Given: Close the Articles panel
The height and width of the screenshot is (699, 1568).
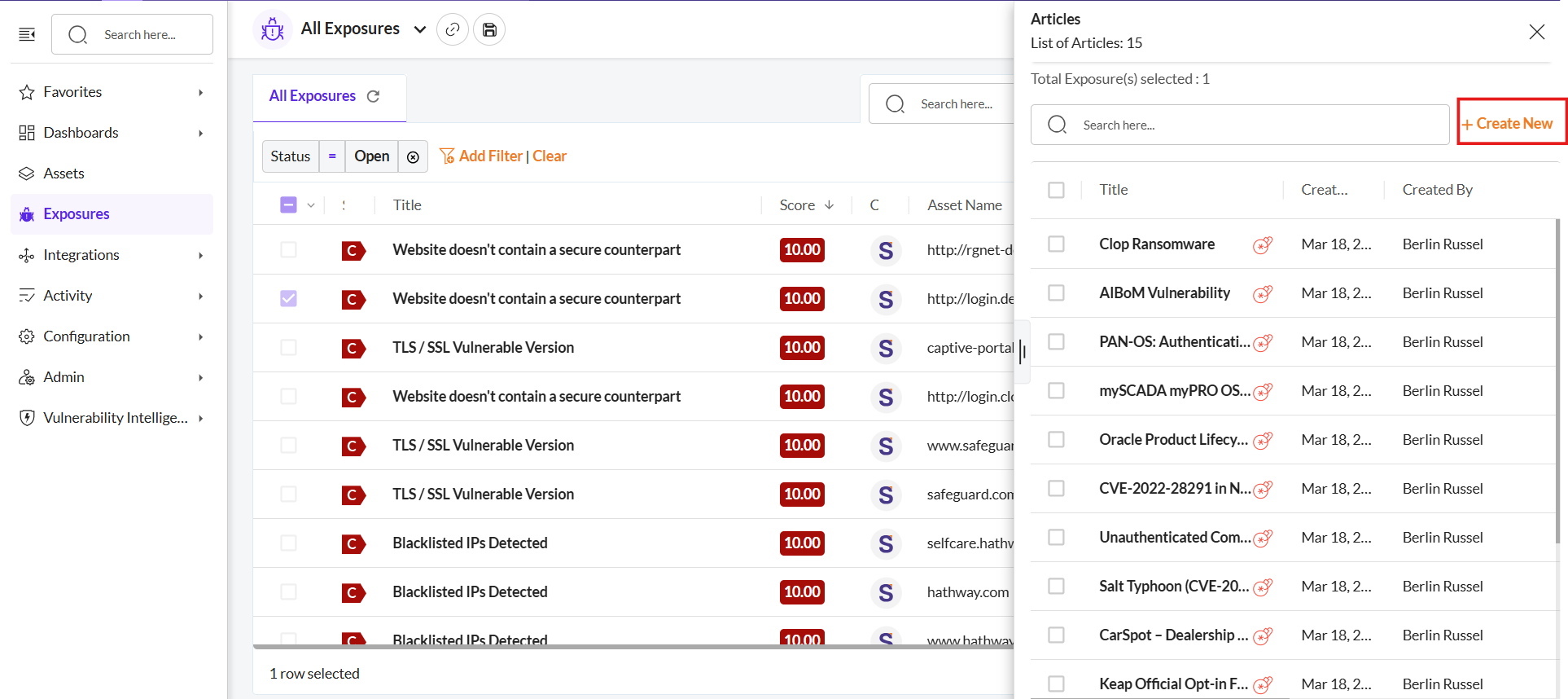Looking at the screenshot, I should click(1536, 32).
